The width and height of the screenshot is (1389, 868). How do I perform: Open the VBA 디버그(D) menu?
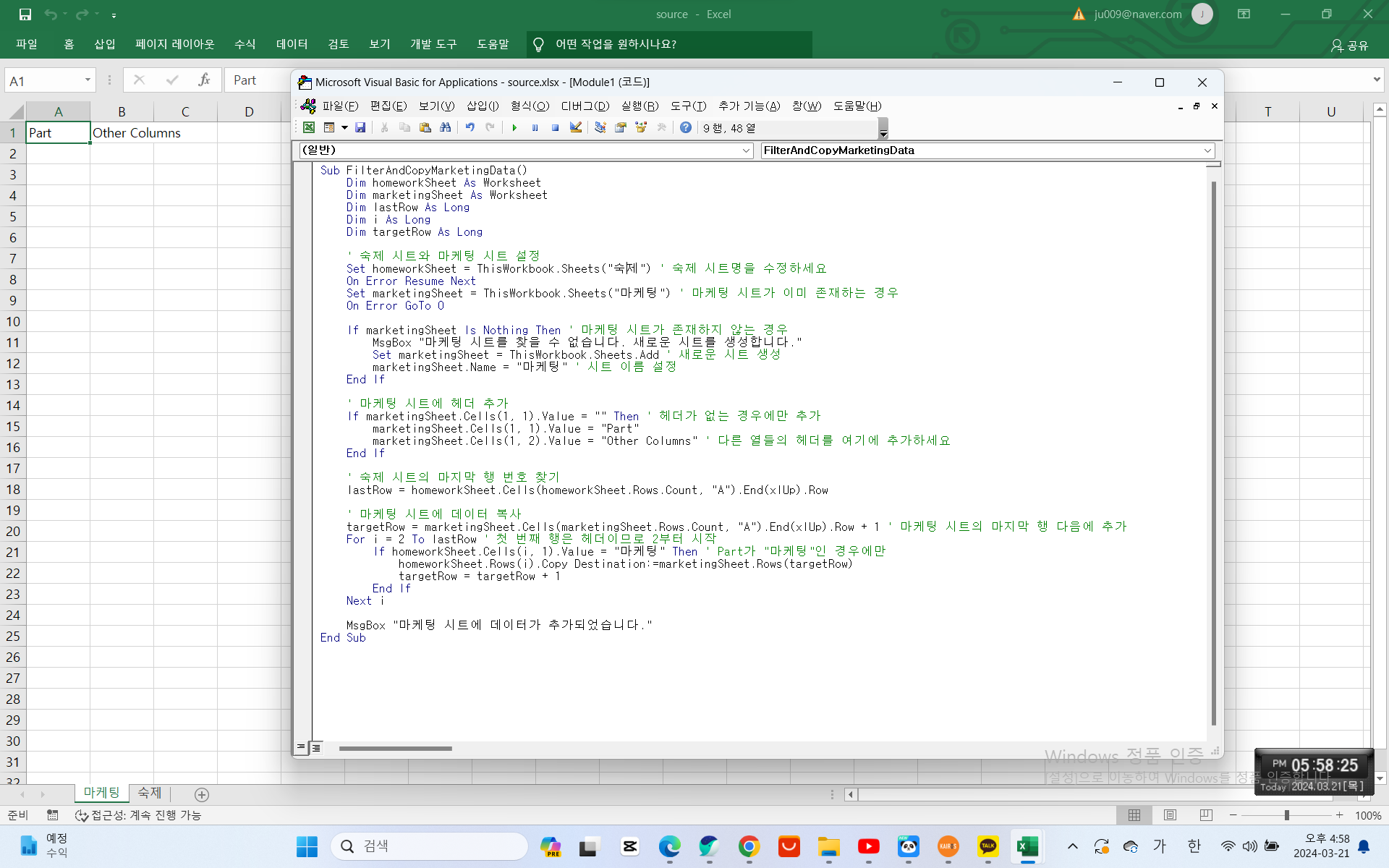[585, 106]
